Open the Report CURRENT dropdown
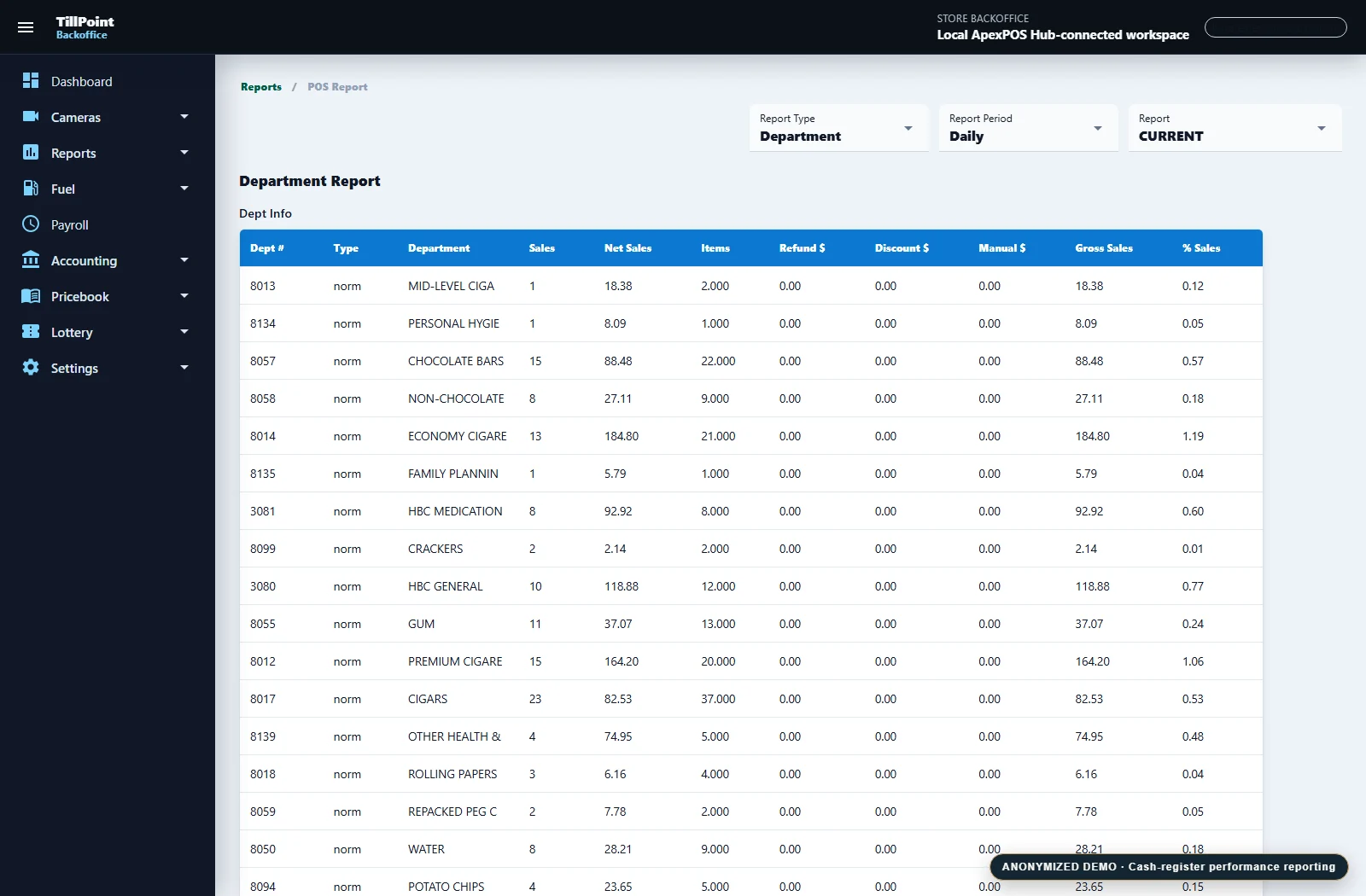This screenshot has width=1366, height=896. pyautogui.click(x=1235, y=128)
